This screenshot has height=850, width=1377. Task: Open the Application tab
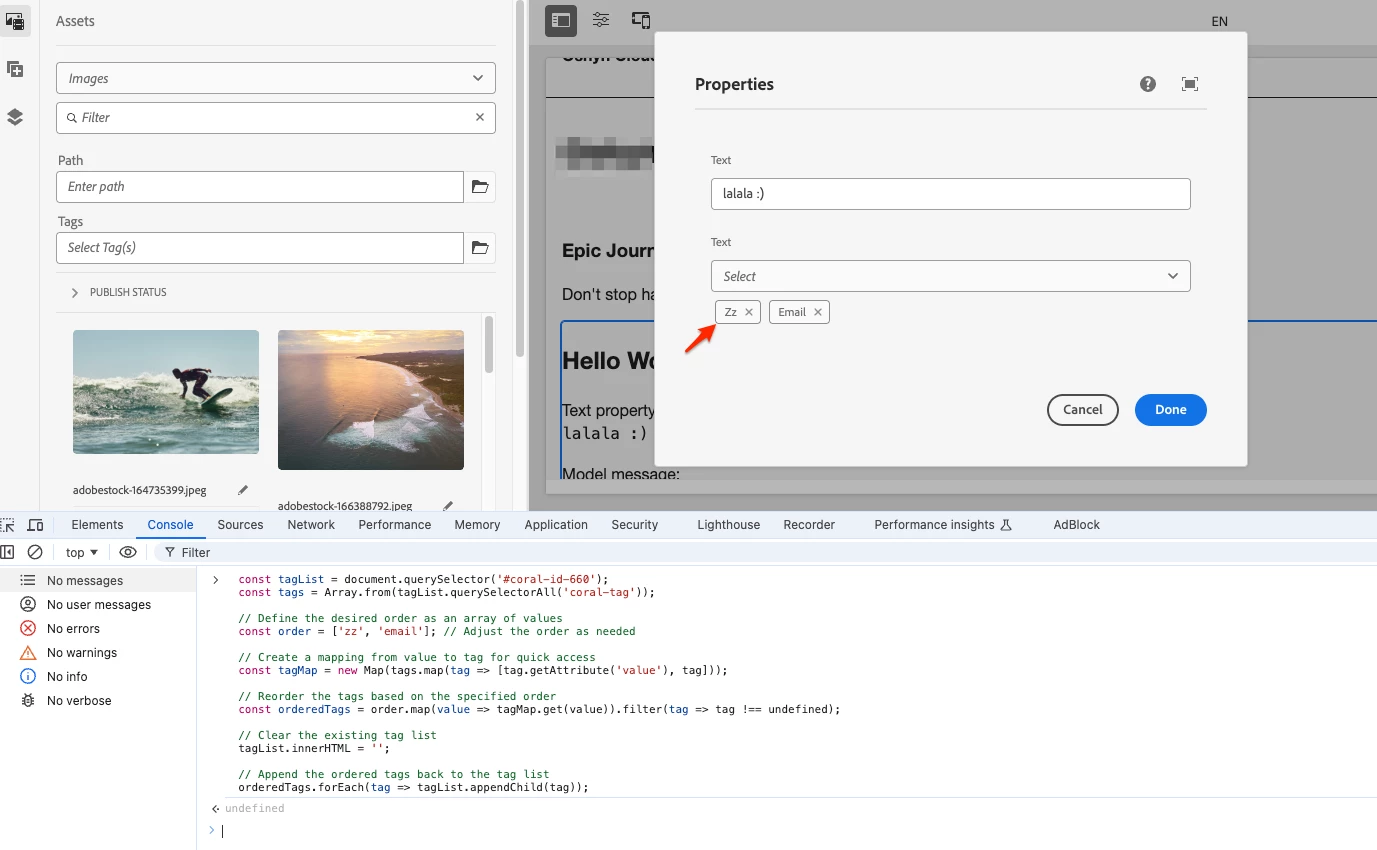click(556, 525)
